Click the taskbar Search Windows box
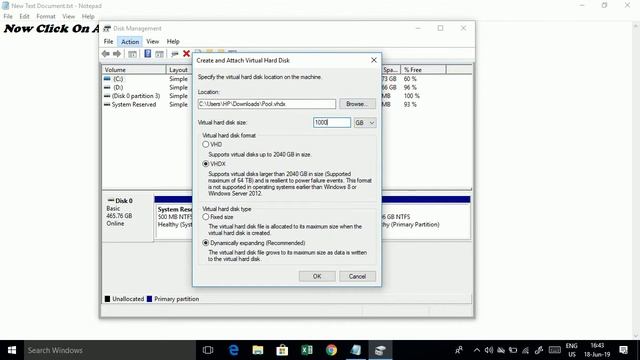The height and width of the screenshot is (360, 640). coord(110,350)
